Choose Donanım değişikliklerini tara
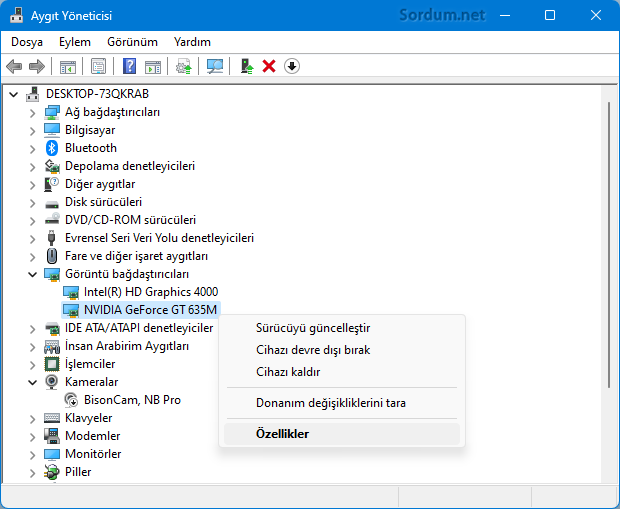This screenshot has width=620, height=509. click(x=342, y=403)
